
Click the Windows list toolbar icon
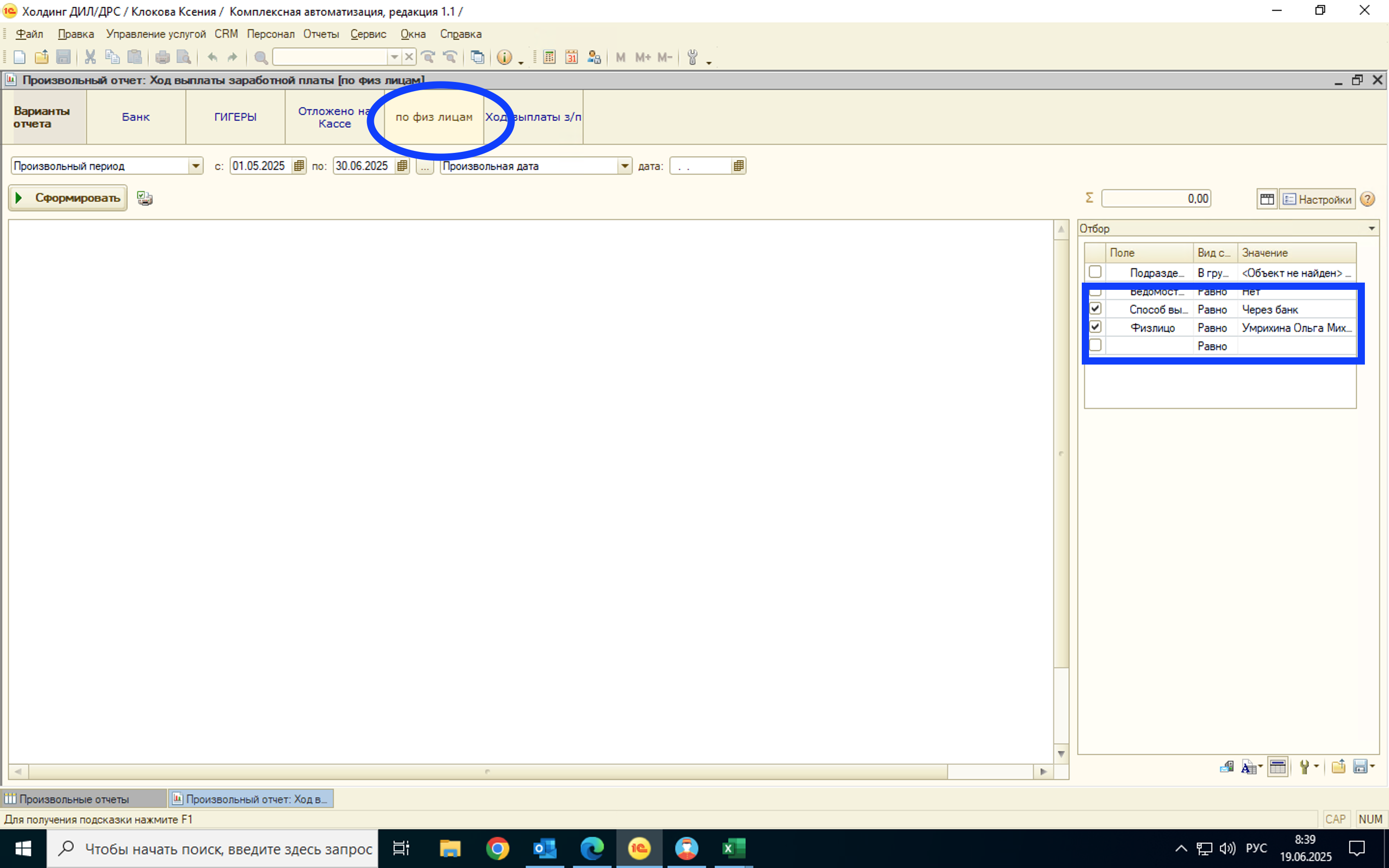(477, 57)
